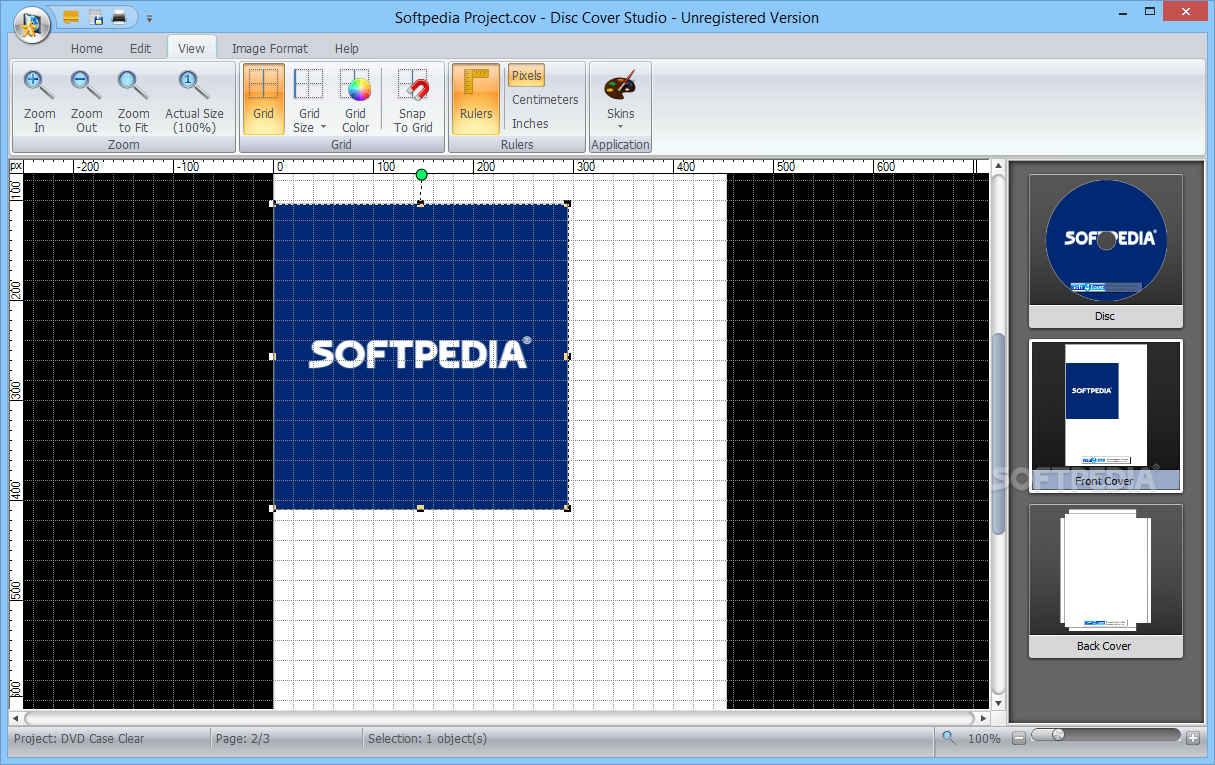This screenshot has width=1215, height=765.
Task: Click the status bar zoom minus button
Action: coord(1018,739)
